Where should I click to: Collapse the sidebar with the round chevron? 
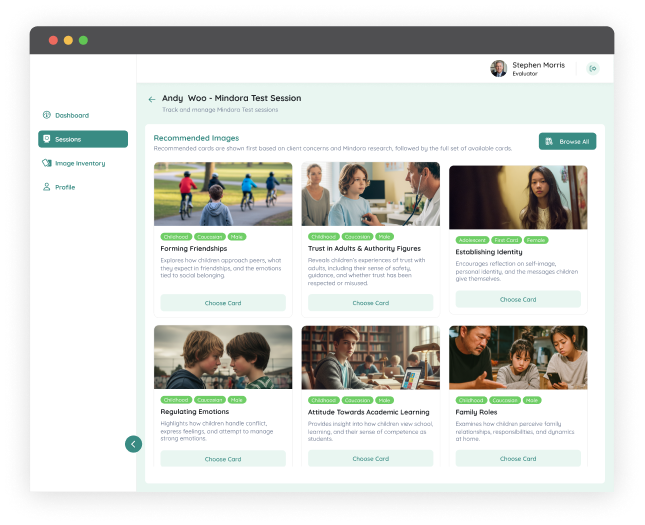[x=133, y=444]
